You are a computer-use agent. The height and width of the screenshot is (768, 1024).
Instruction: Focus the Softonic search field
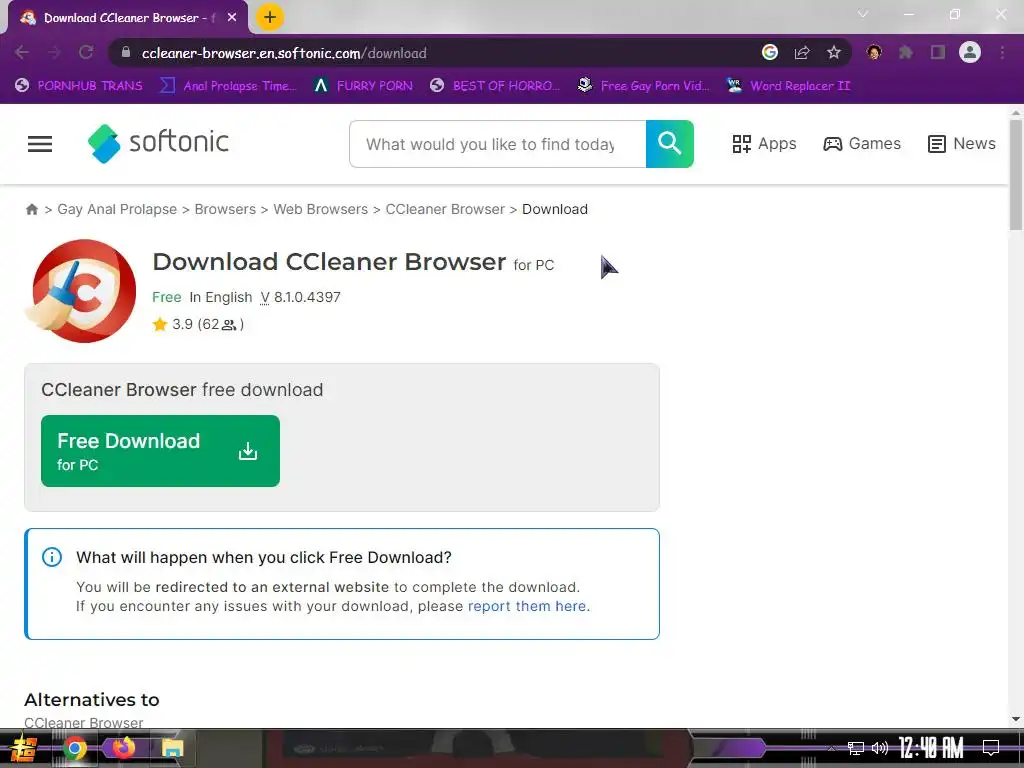click(498, 144)
